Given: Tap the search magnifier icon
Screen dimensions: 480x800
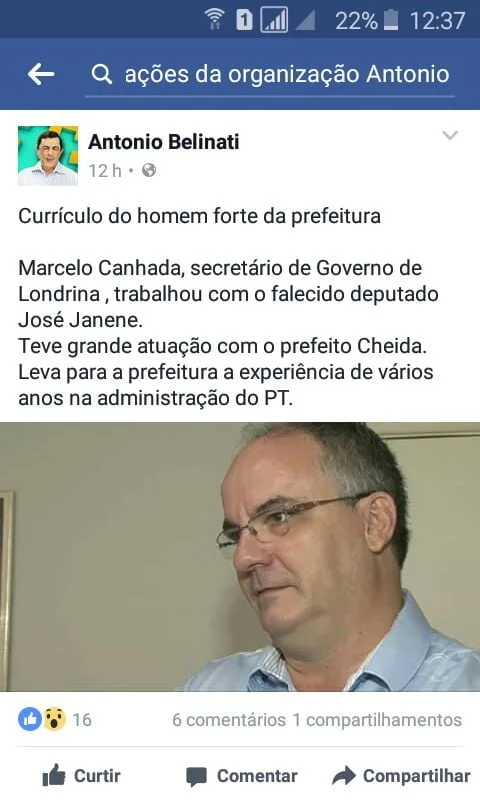Looking at the screenshot, I should tap(102, 74).
